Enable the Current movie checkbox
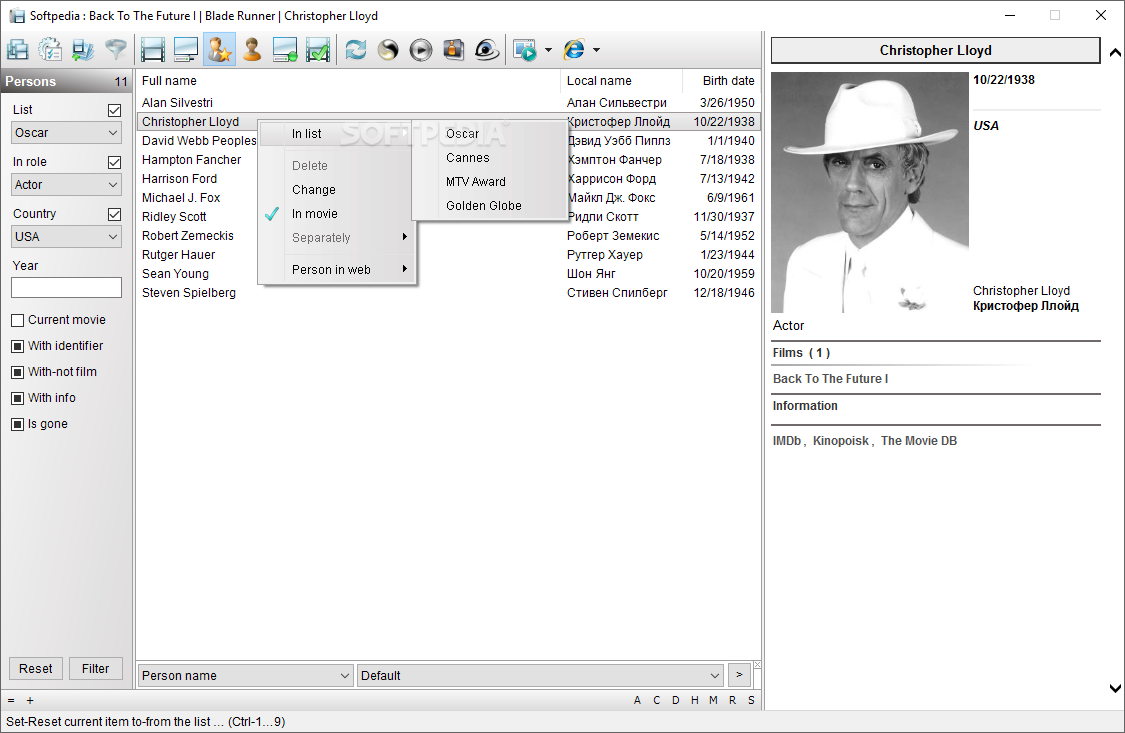This screenshot has width=1125, height=733. click(18, 320)
